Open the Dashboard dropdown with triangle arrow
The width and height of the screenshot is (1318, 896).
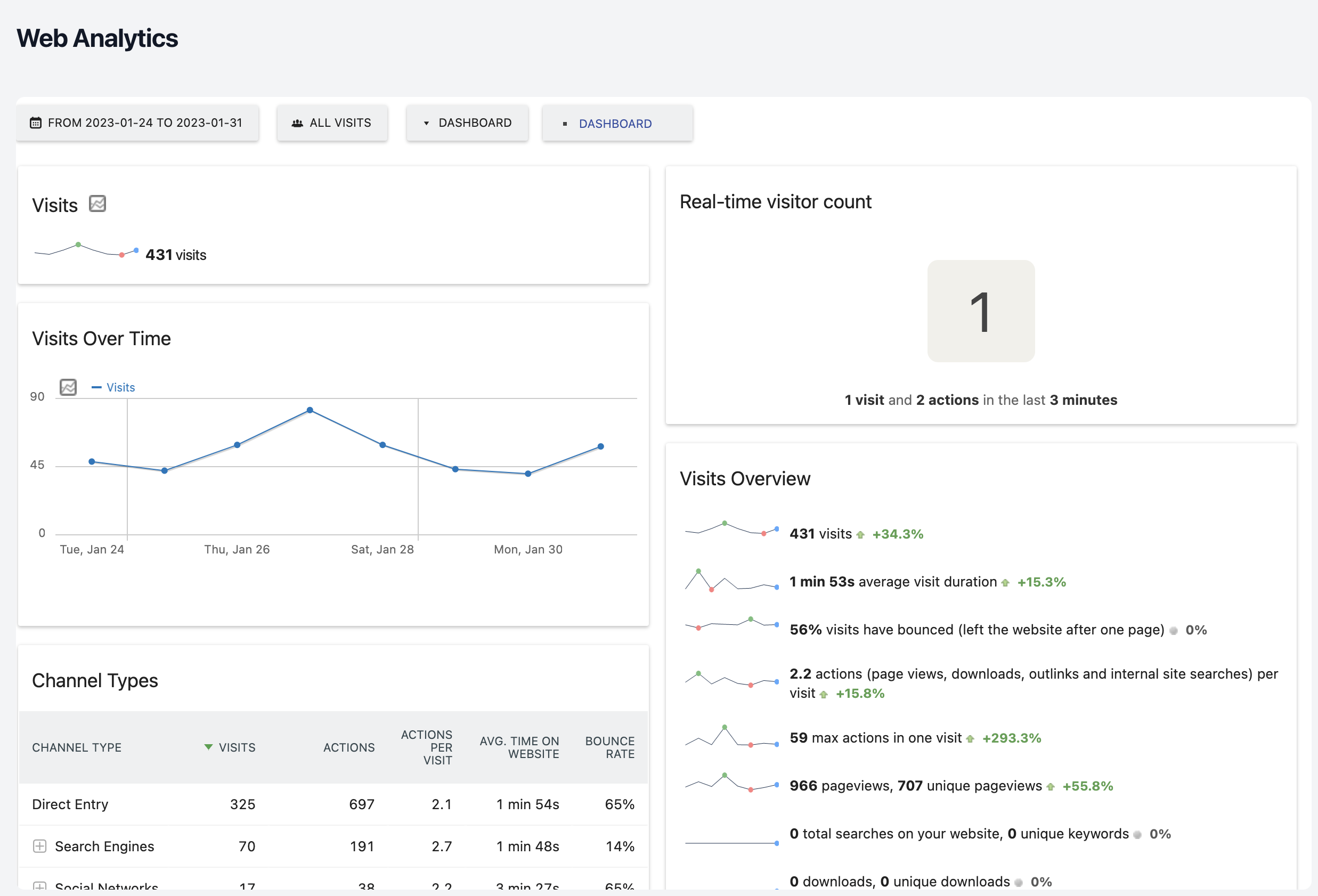tap(467, 123)
